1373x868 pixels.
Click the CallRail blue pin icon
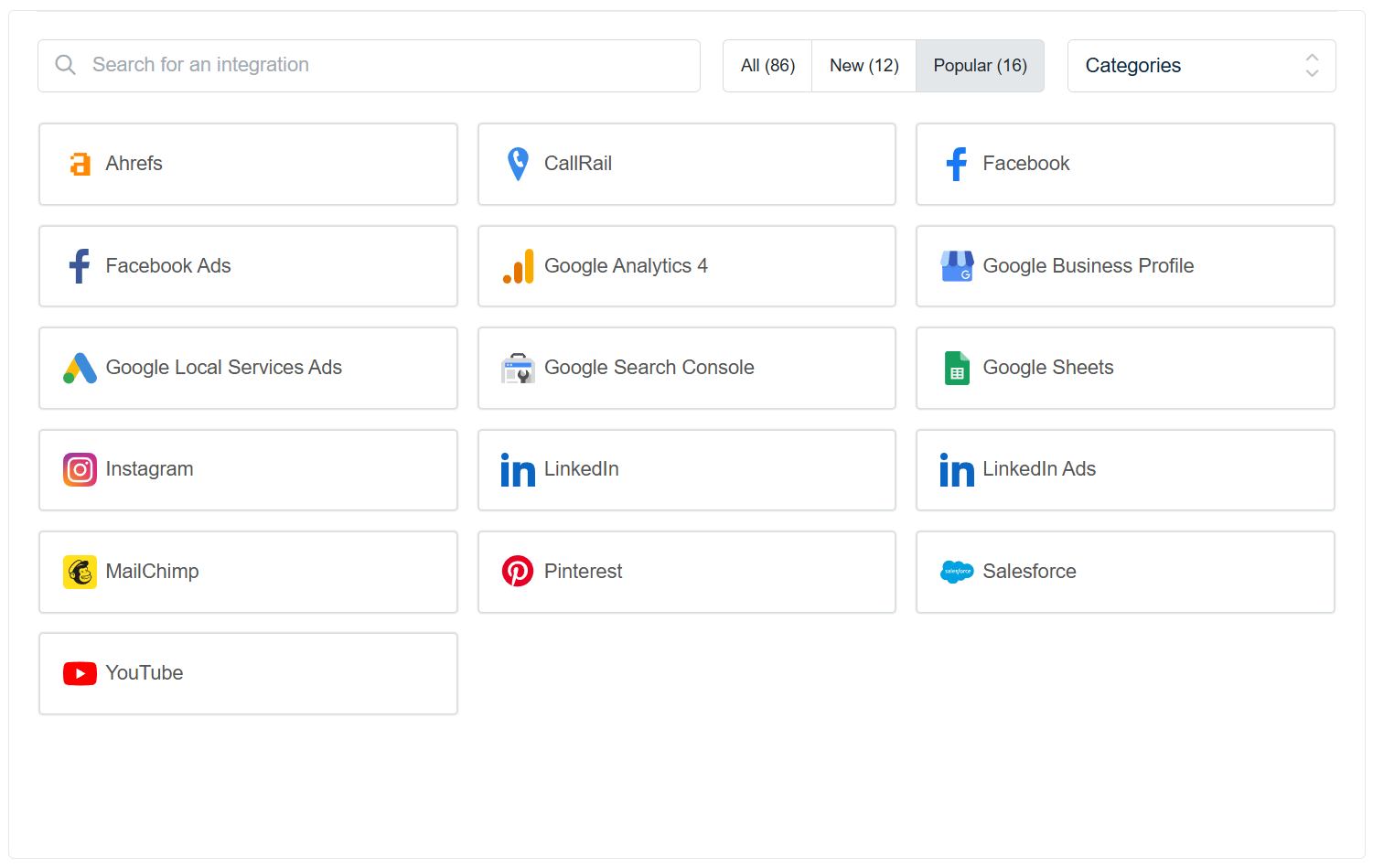(518, 165)
